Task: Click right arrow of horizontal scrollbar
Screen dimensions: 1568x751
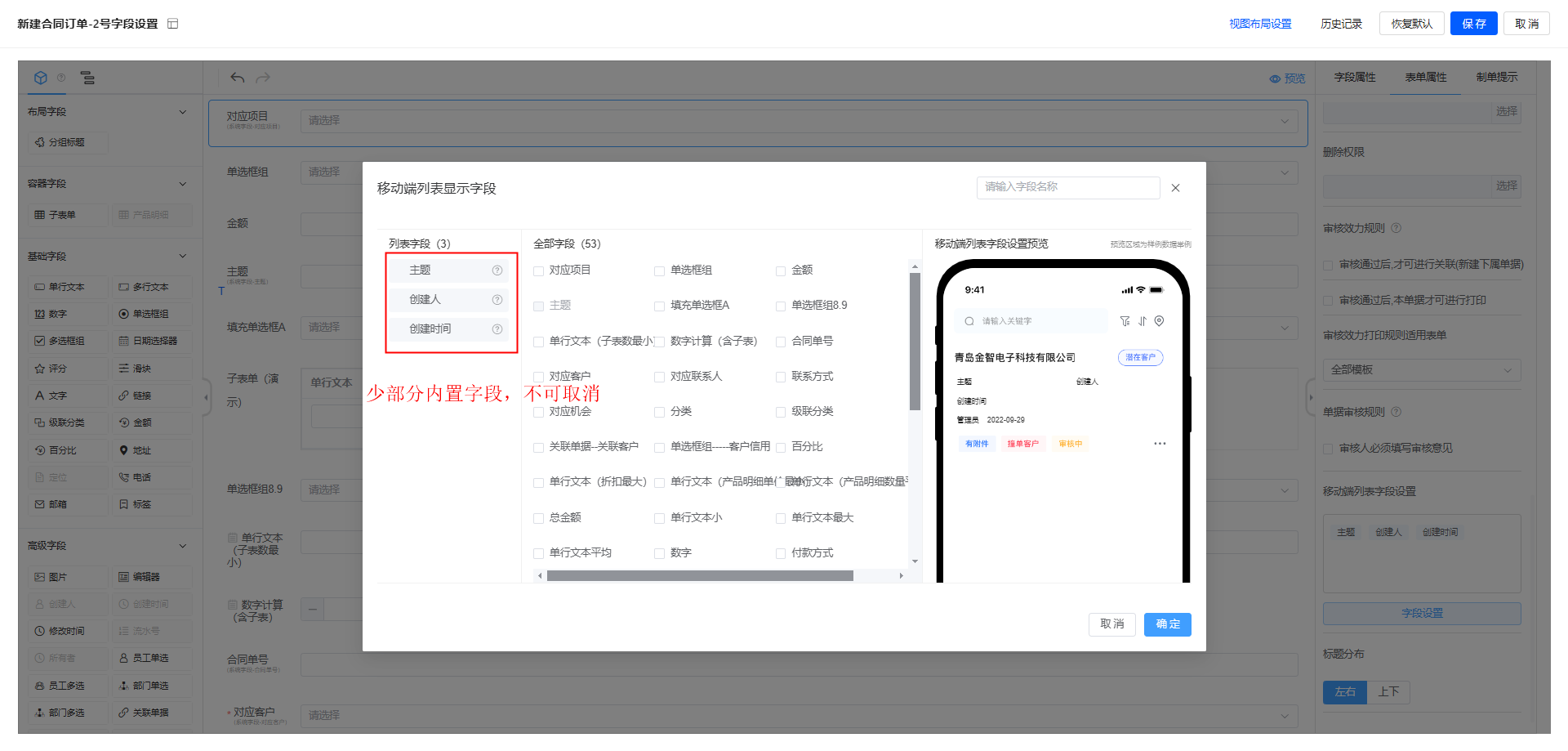Action: (x=901, y=576)
